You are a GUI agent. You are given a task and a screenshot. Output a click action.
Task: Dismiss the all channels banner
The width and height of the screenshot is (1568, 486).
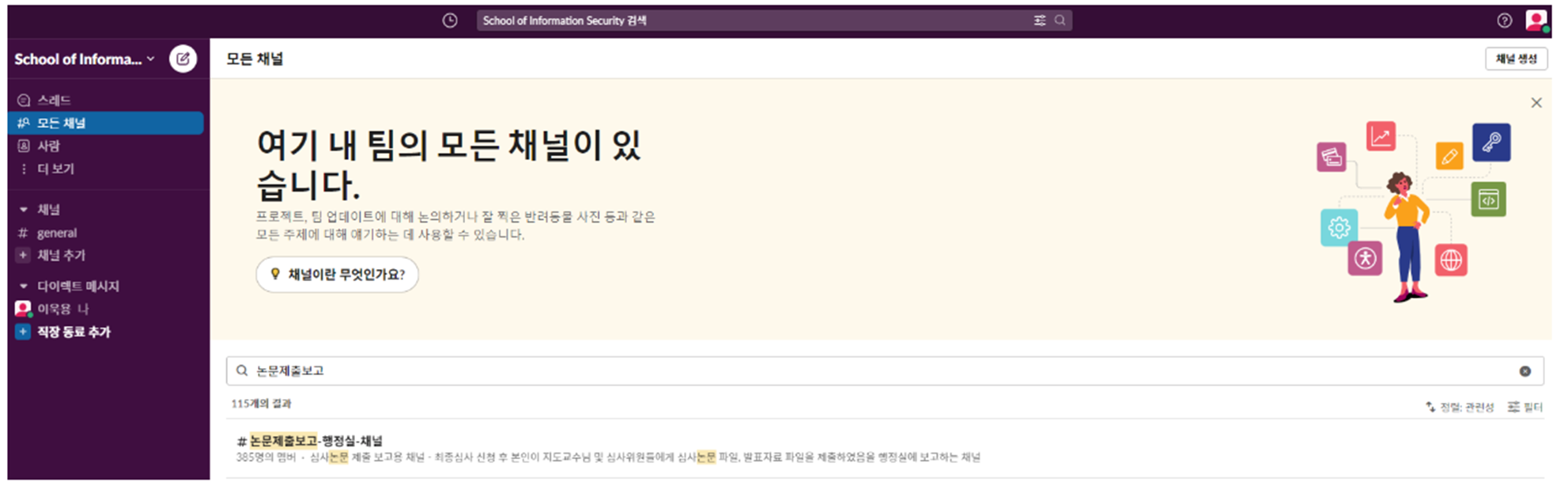[x=1536, y=103]
